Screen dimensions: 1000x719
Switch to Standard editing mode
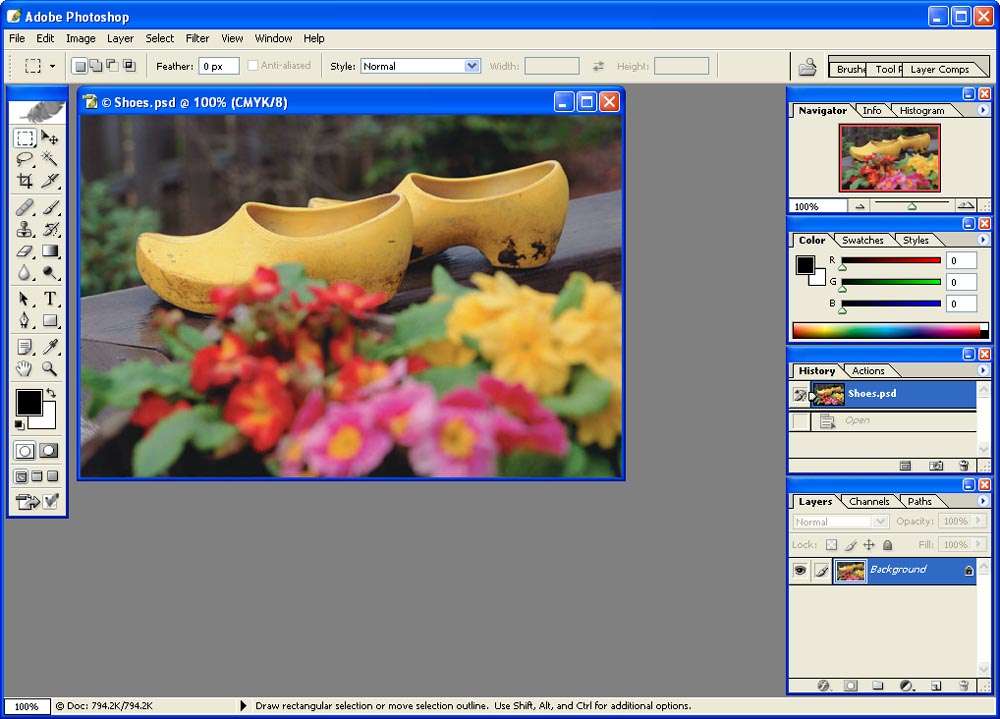25,451
